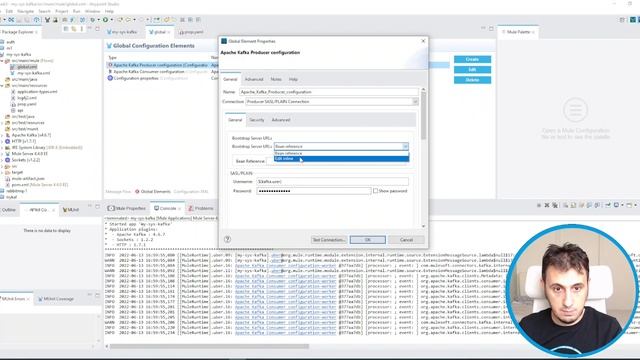Click the Password input field

(x=313, y=191)
